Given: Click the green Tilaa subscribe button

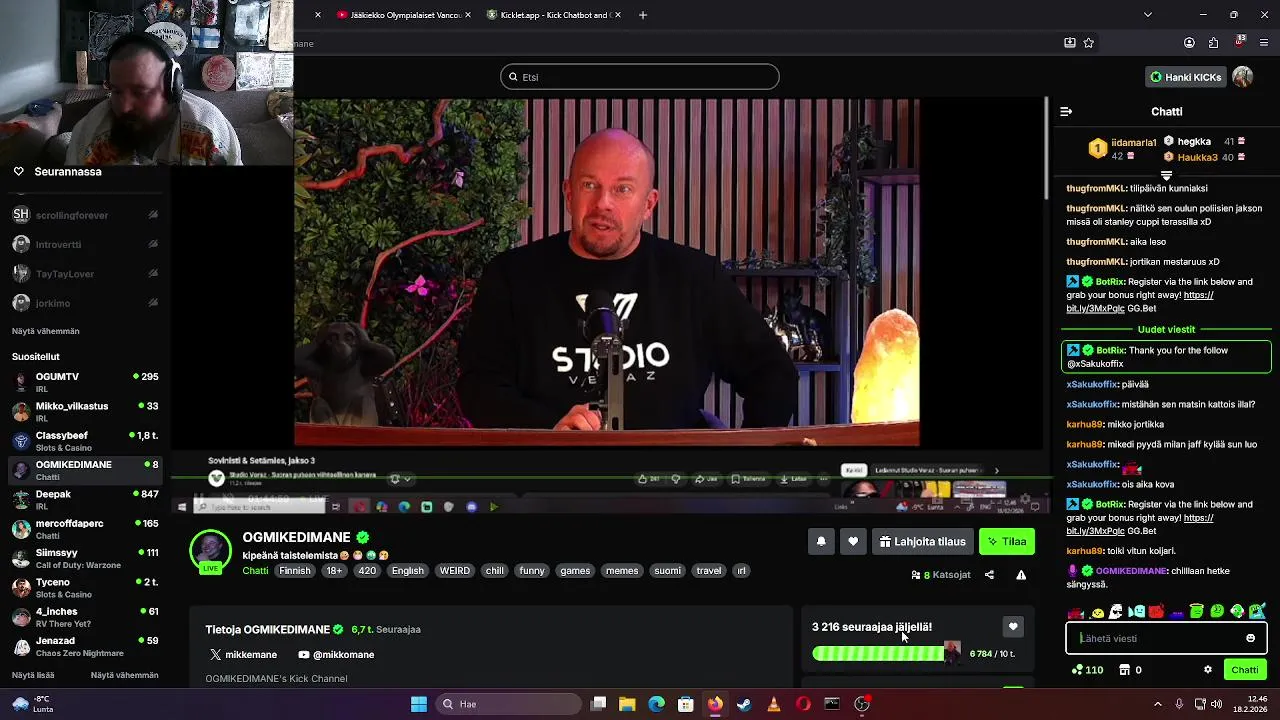Looking at the screenshot, I should click(x=1007, y=542).
